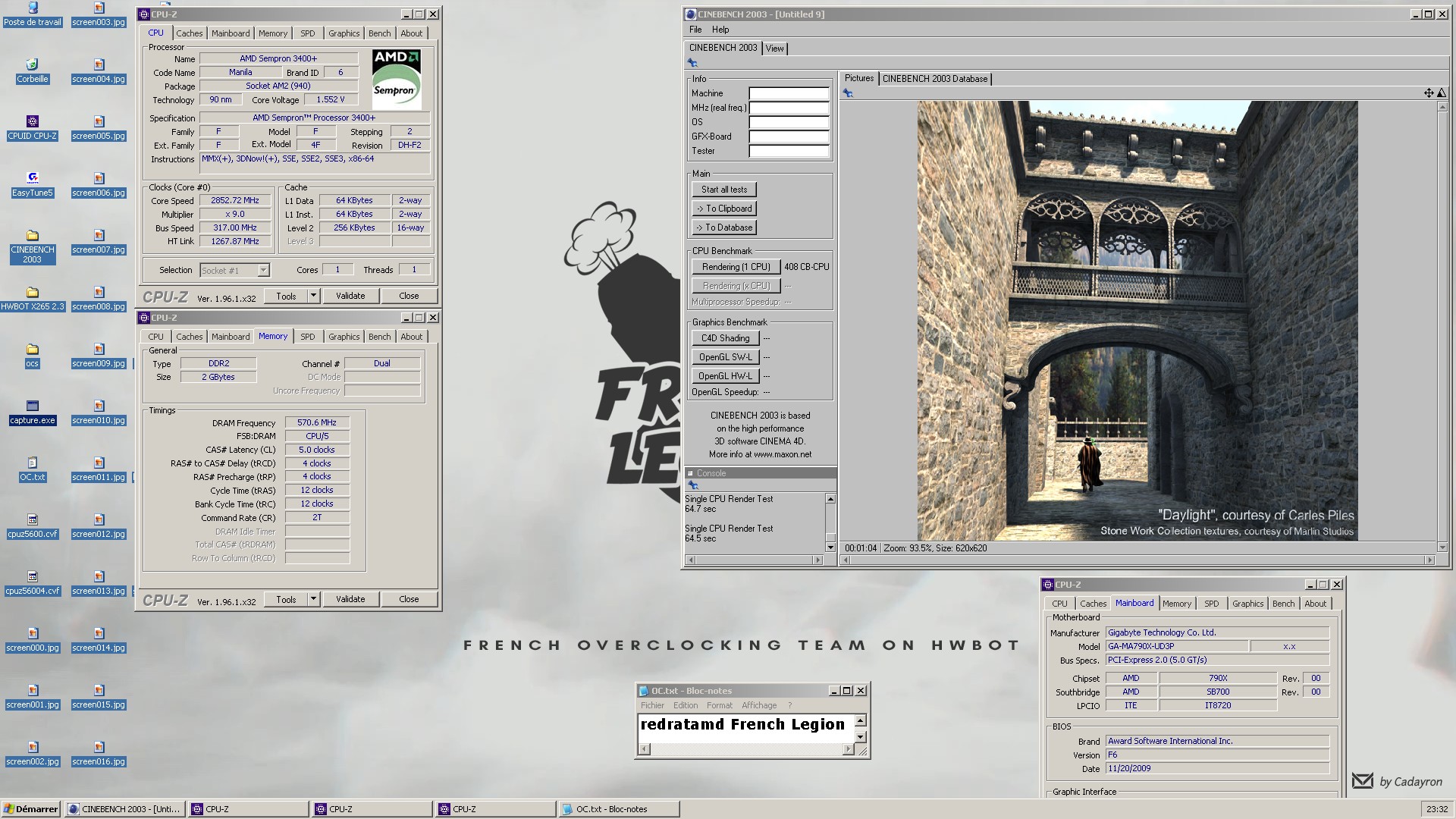
Task: Open Format menu in Bloc-notes
Action: [719, 705]
